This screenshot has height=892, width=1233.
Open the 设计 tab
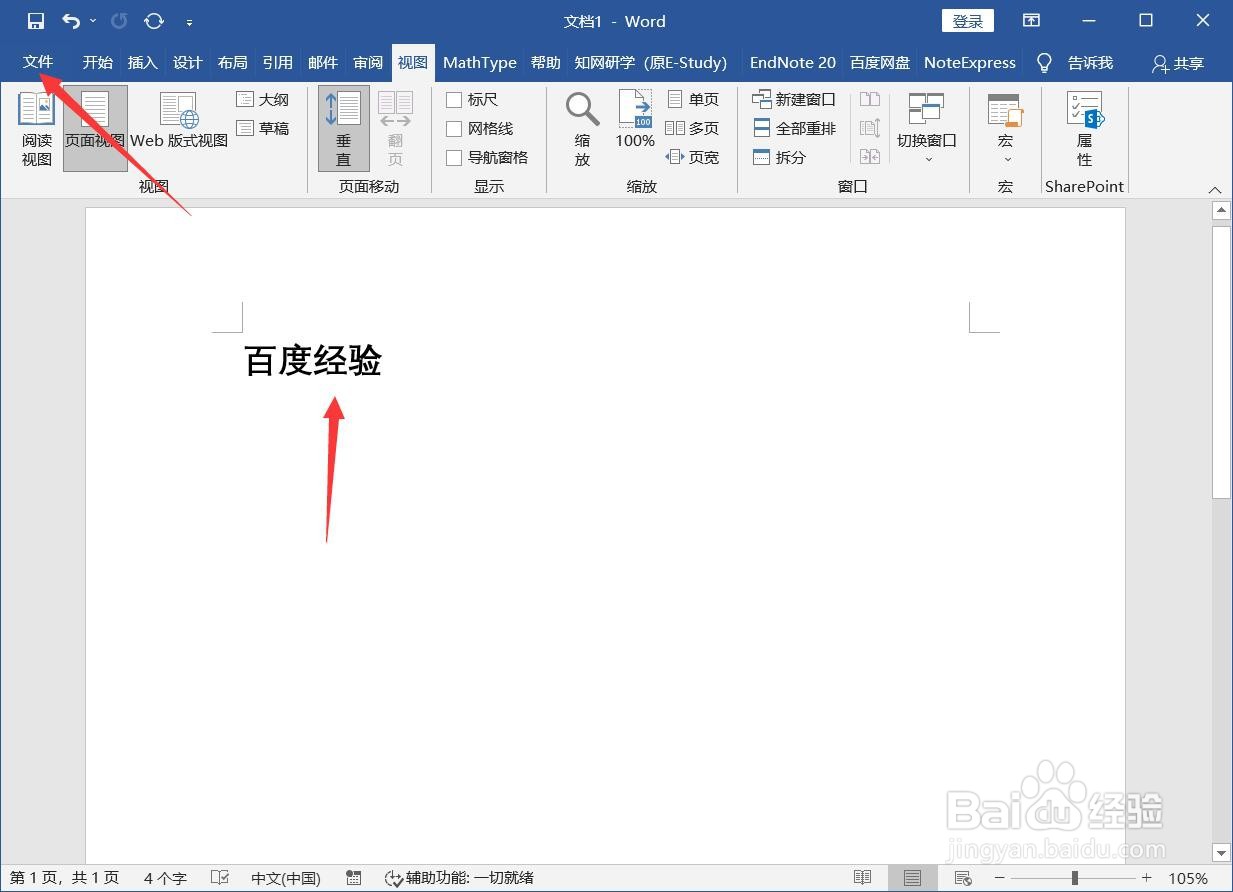(x=188, y=62)
